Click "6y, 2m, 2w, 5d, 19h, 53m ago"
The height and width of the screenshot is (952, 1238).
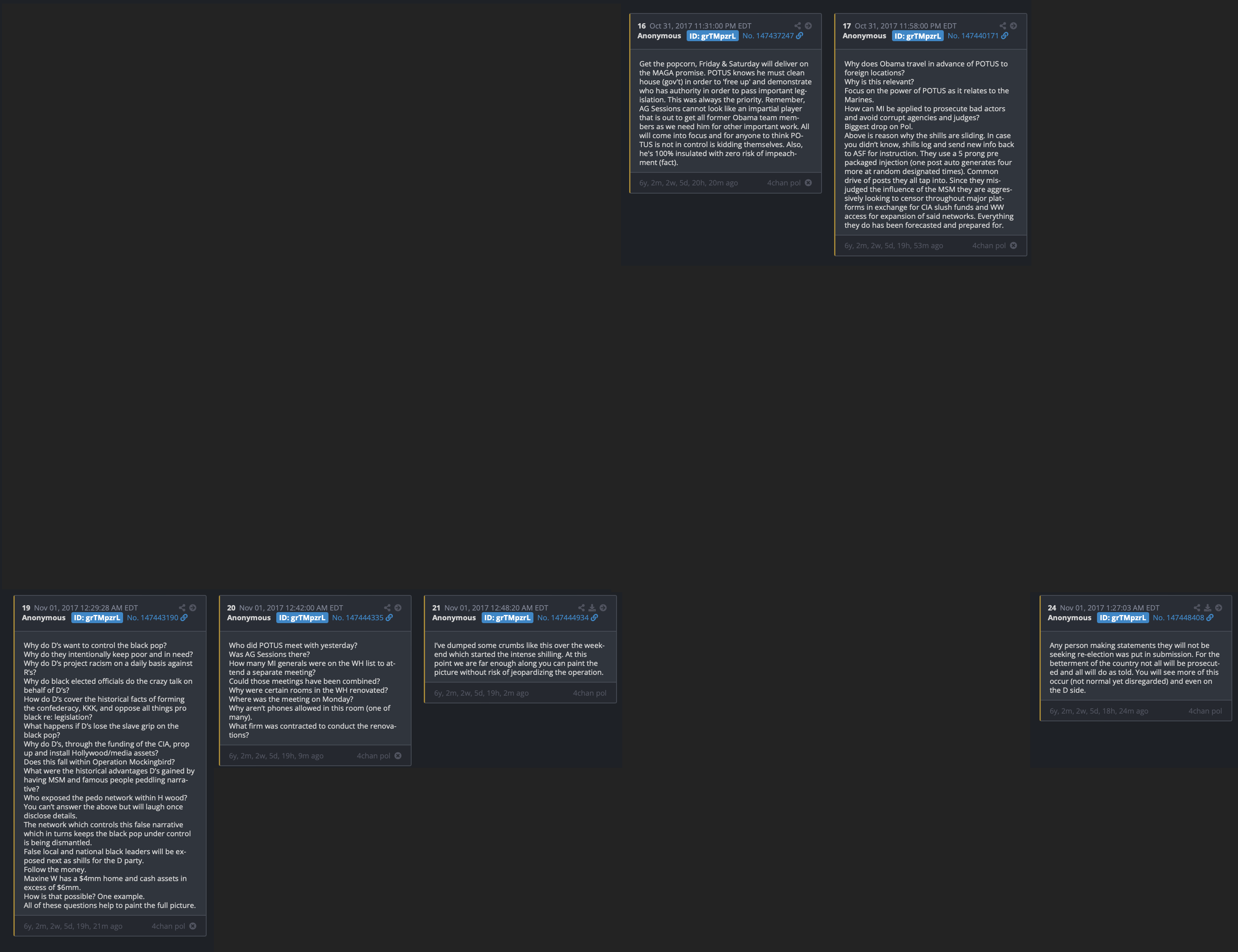(894, 245)
